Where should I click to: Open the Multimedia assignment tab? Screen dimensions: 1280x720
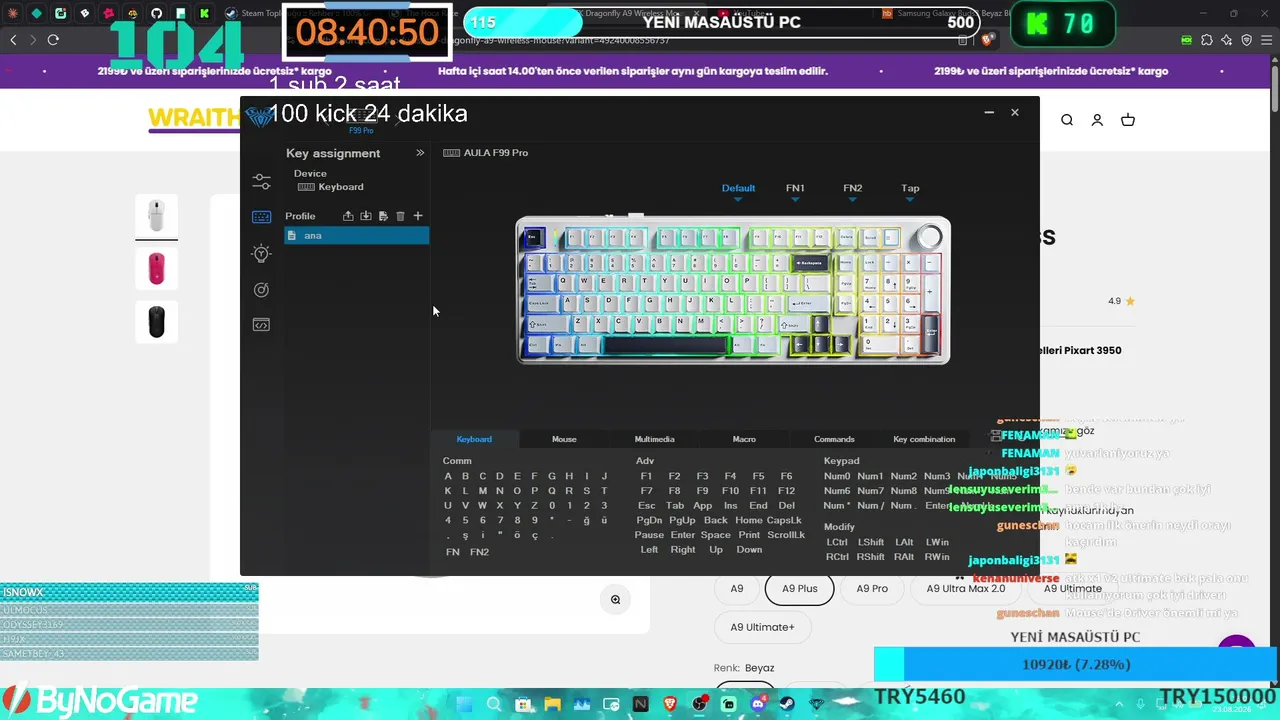click(x=654, y=439)
